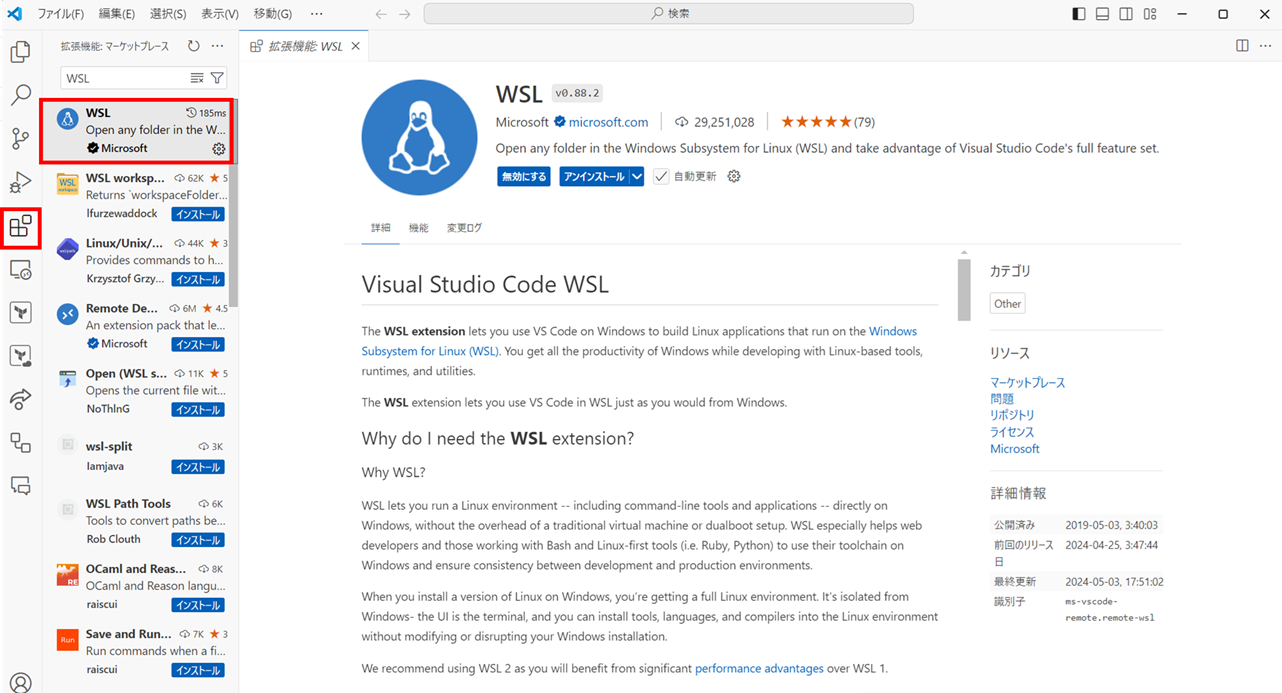Open the Run and Debug view
The height and width of the screenshot is (693, 1282).
coord(20,182)
